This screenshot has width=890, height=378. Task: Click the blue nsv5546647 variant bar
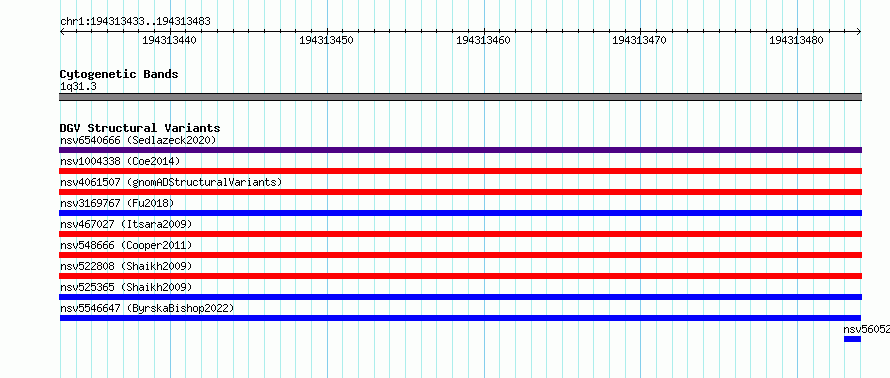pos(460,318)
